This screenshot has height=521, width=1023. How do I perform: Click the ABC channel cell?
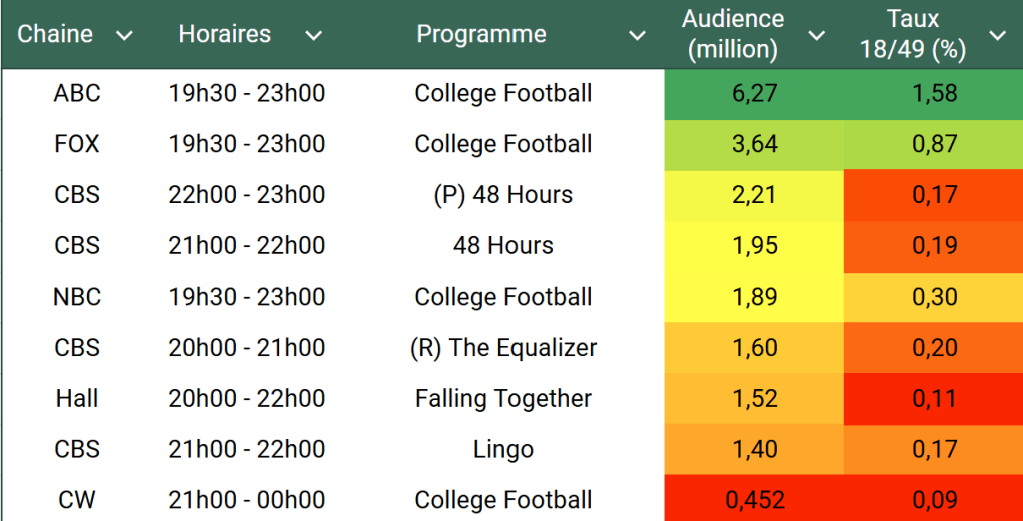point(77,94)
